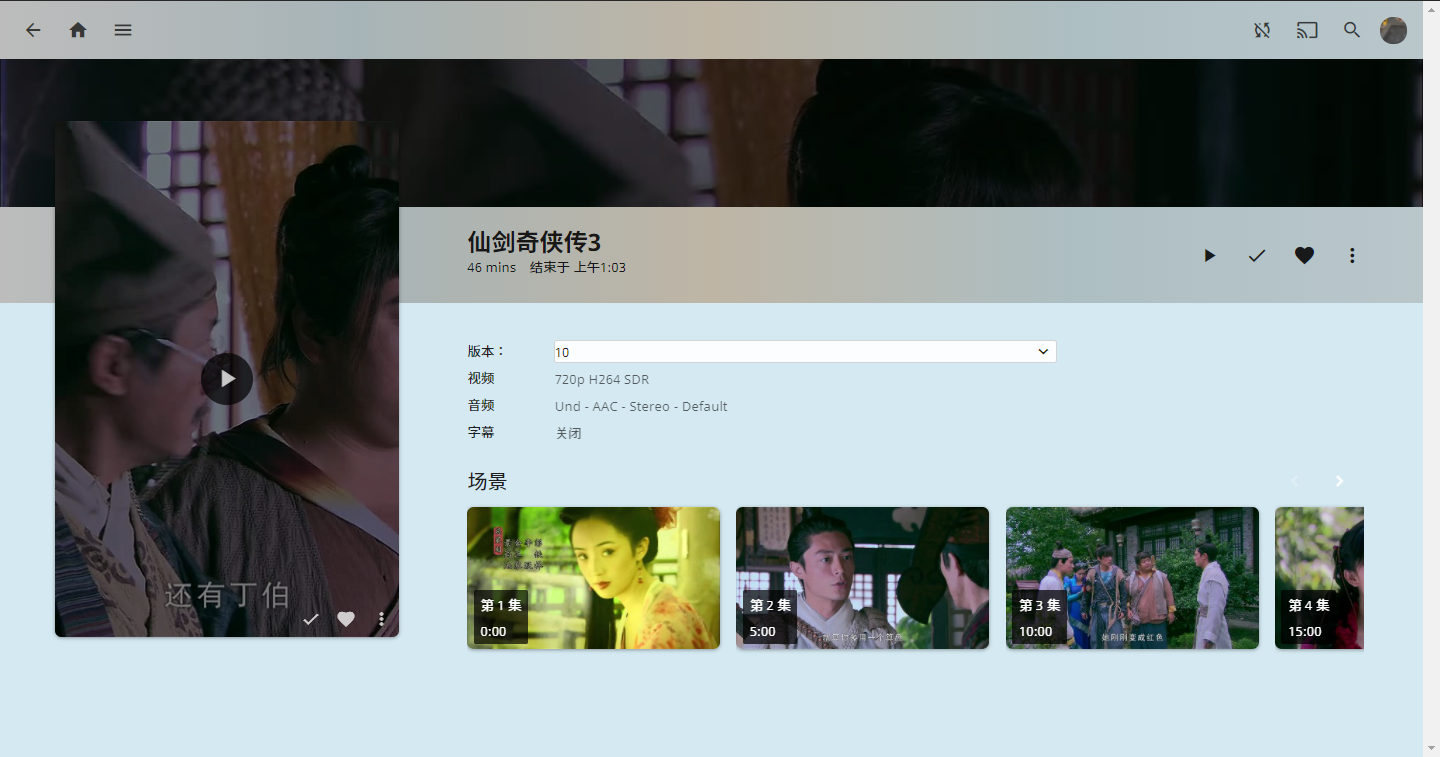The width and height of the screenshot is (1440, 757).
Task: Show next scenes with right chevron
Action: click(1339, 481)
